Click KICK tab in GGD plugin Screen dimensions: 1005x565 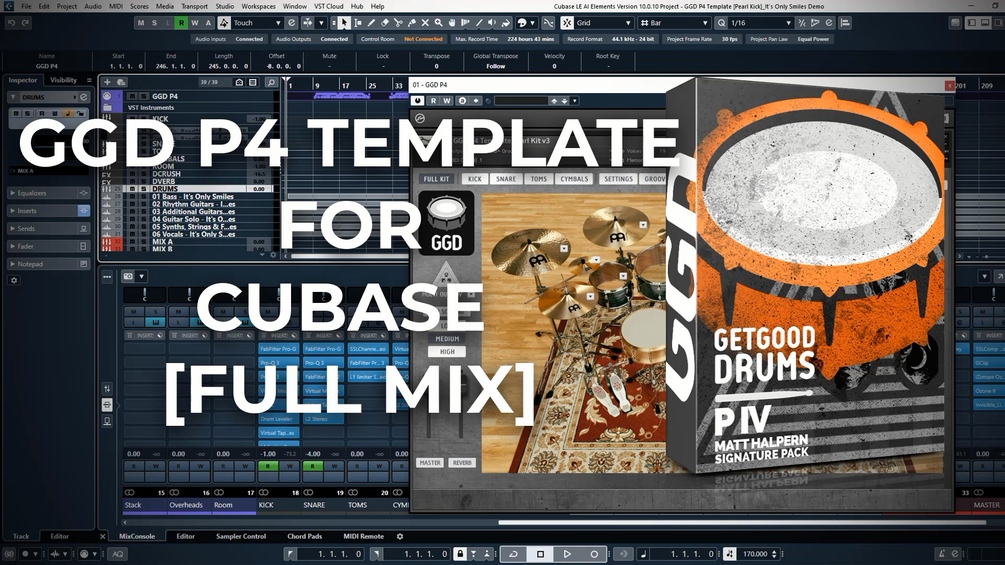click(x=475, y=179)
